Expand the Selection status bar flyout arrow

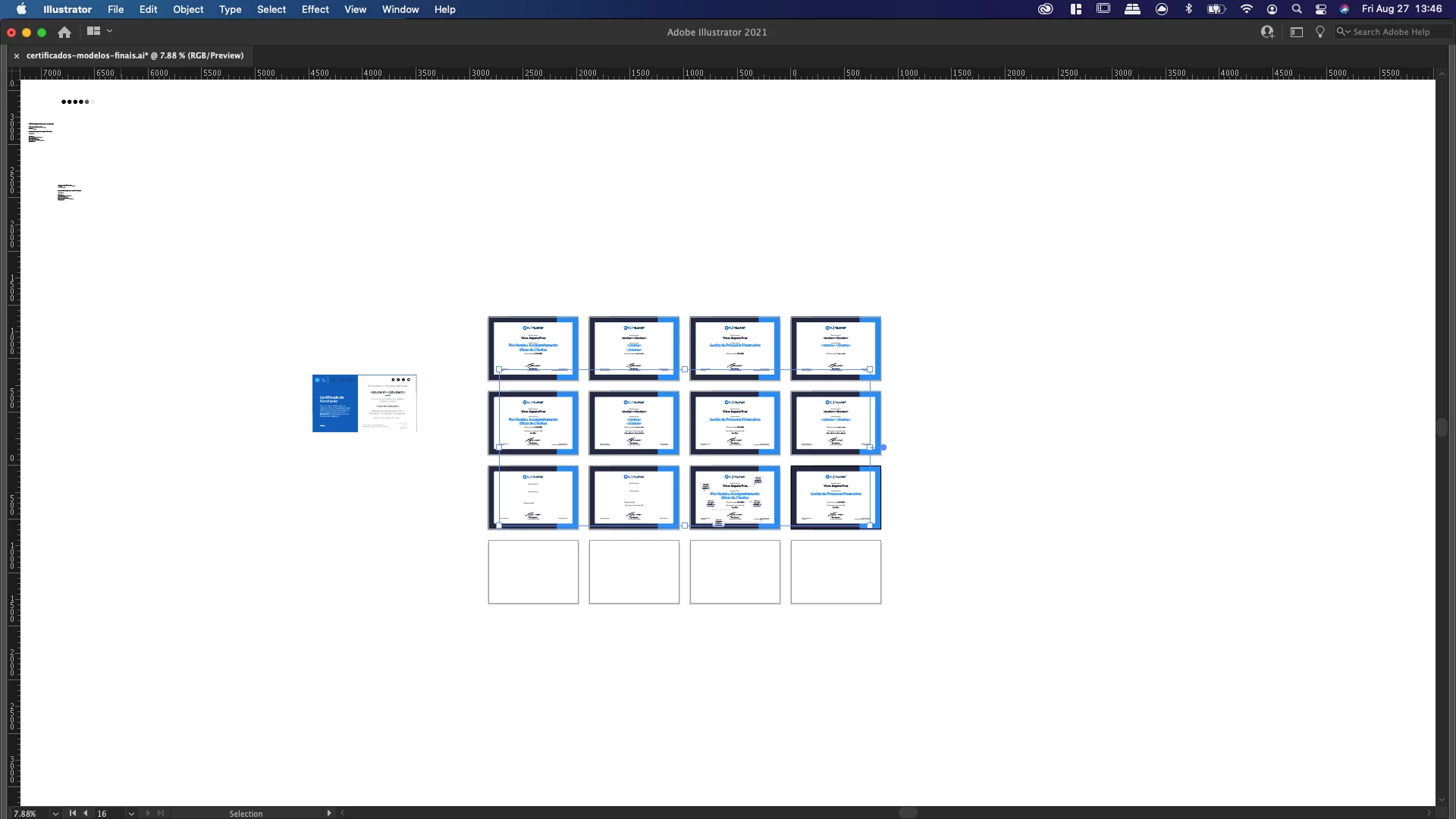point(329,813)
